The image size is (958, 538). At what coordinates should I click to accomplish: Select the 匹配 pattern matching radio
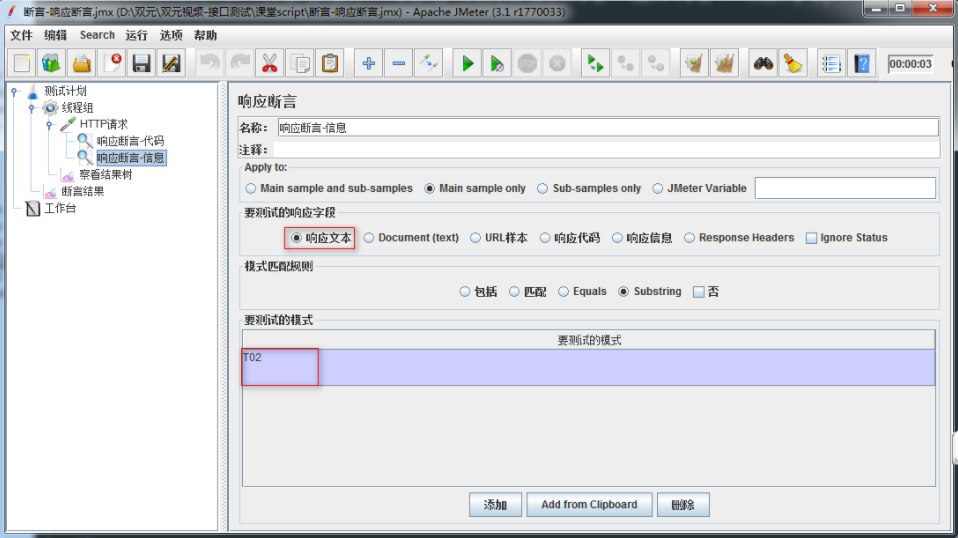pos(514,292)
